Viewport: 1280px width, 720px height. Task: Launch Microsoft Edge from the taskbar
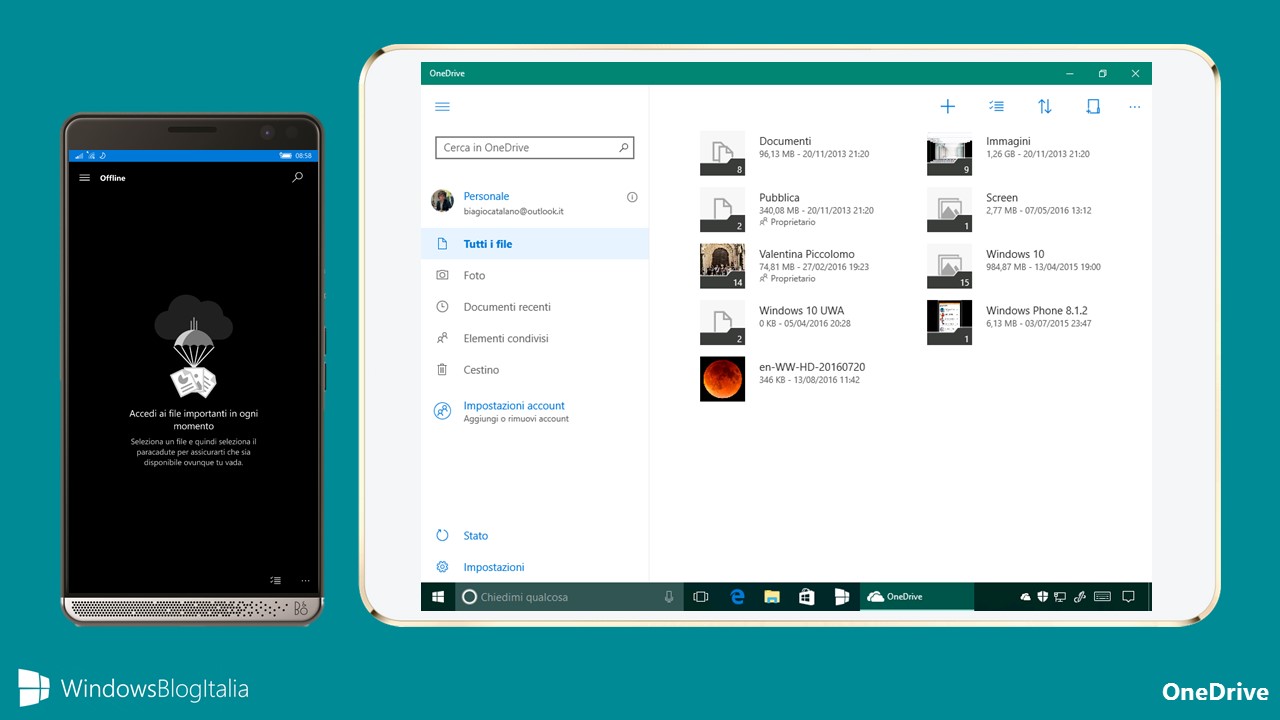737,597
